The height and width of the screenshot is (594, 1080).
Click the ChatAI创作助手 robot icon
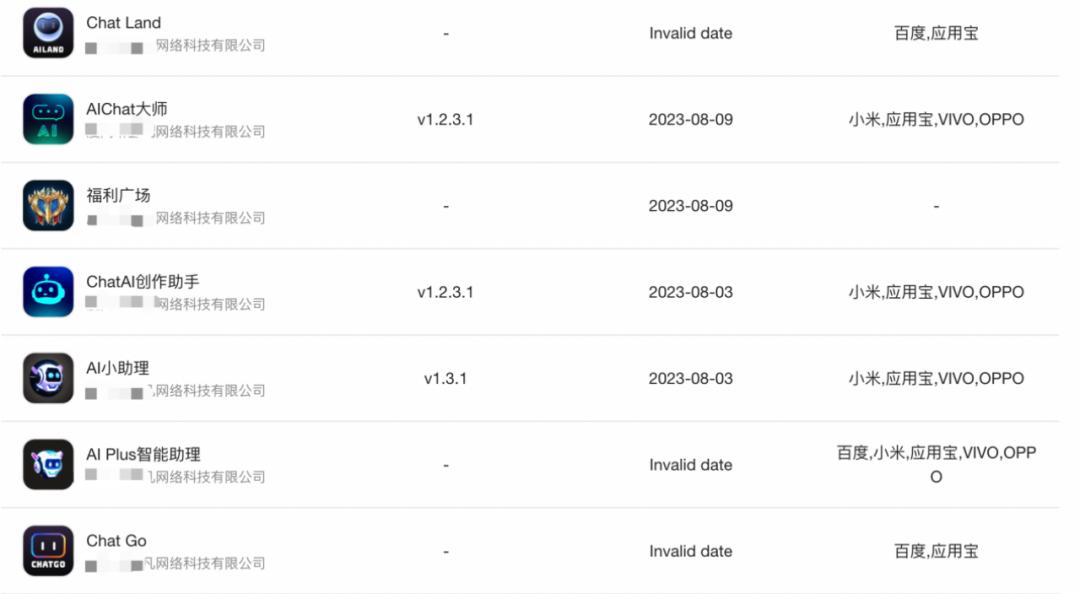[48, 292]
